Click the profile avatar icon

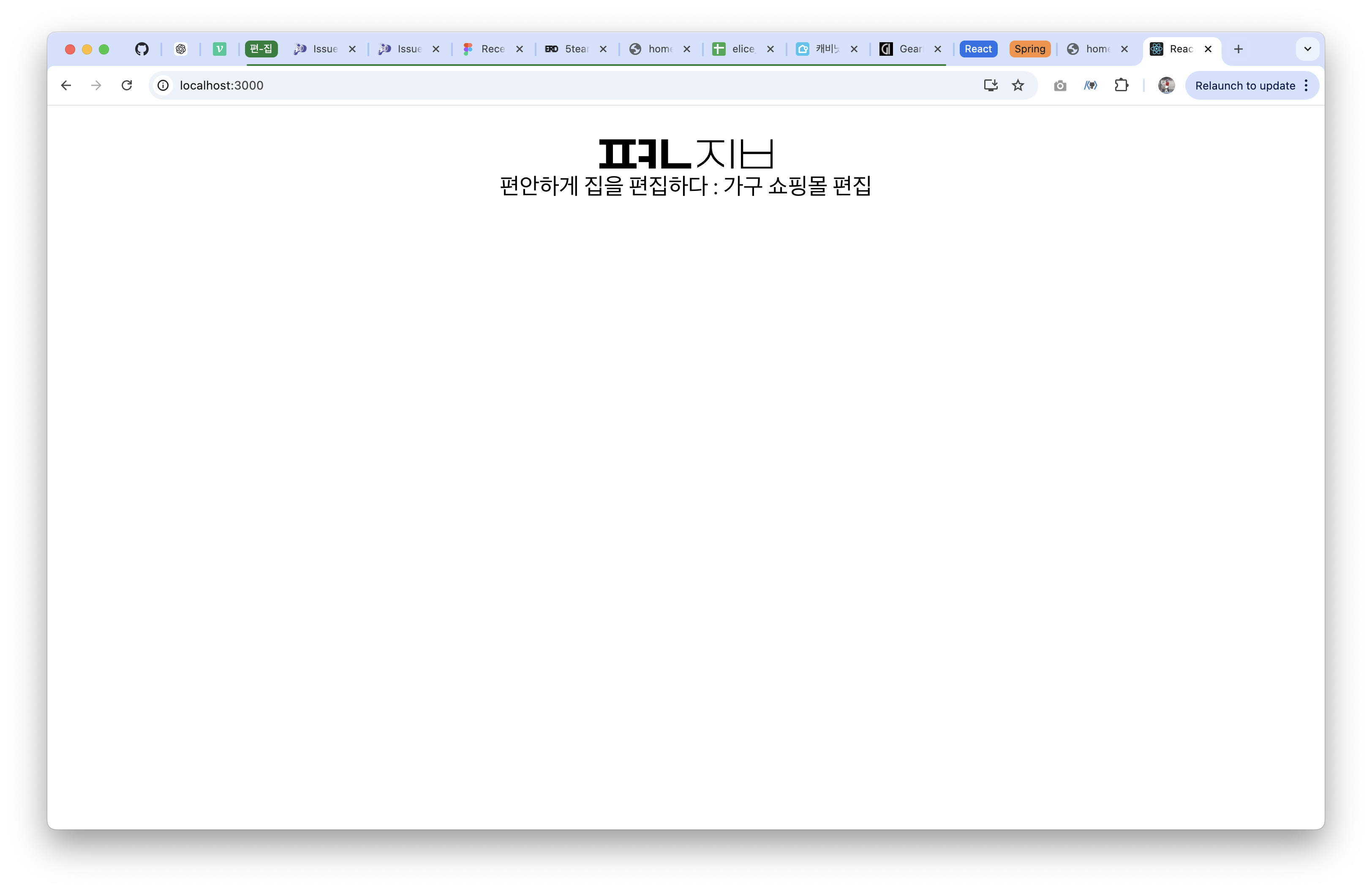pos(1166,85)
